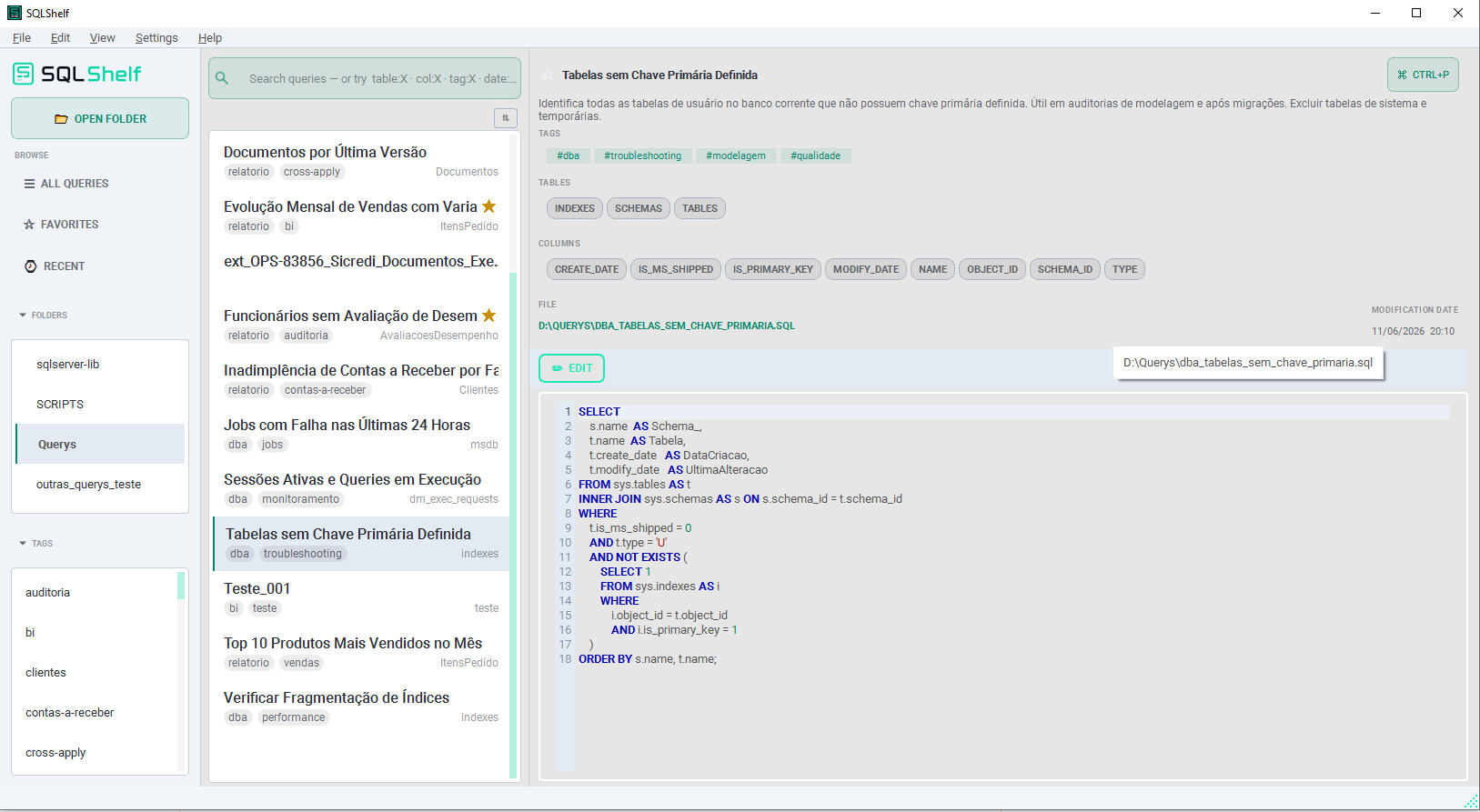The width and height of the screenshot is (1480, 812).
Task: Select the Querys folder
Action: pos(100,444)
